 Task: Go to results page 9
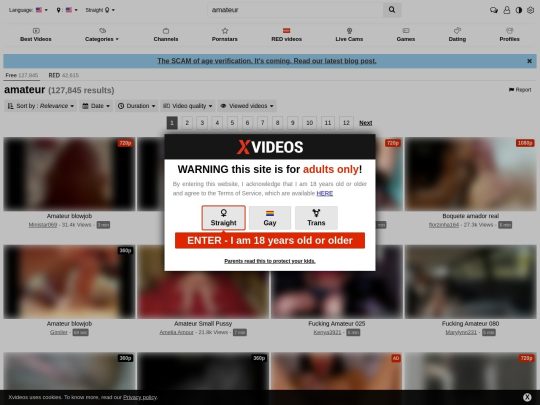pos(292,123)
